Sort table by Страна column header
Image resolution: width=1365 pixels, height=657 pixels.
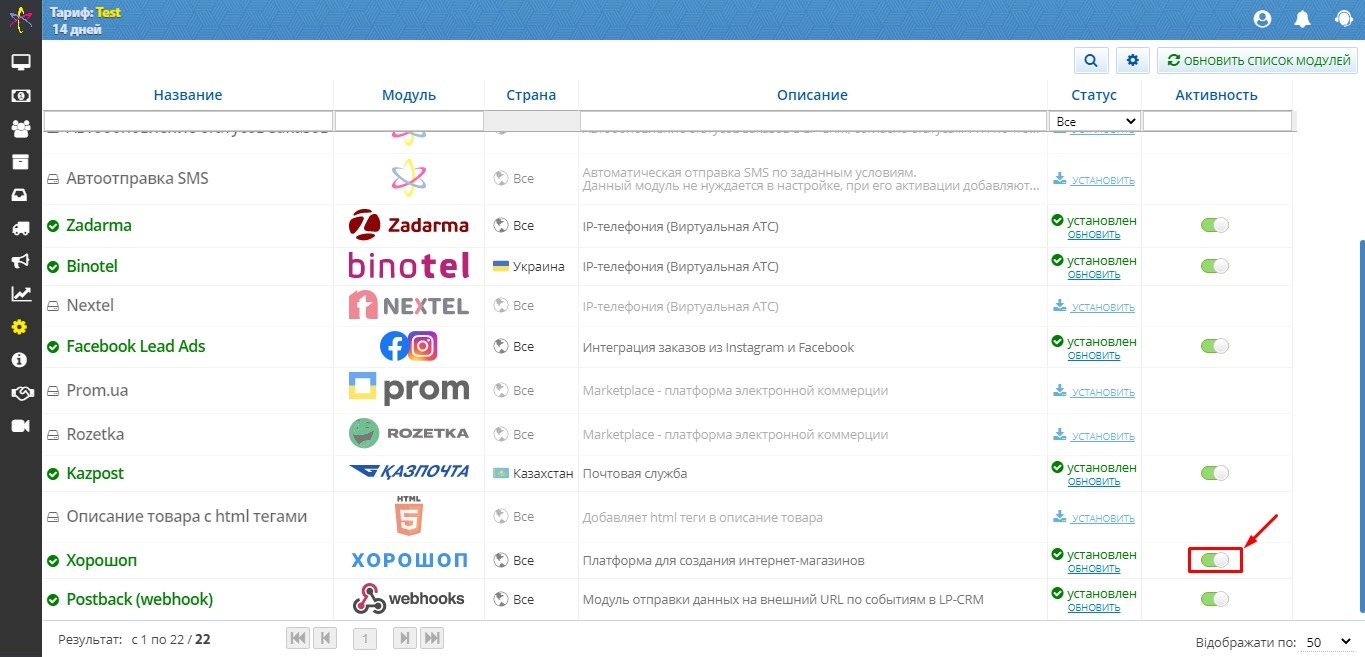click(x=531, y=95)
